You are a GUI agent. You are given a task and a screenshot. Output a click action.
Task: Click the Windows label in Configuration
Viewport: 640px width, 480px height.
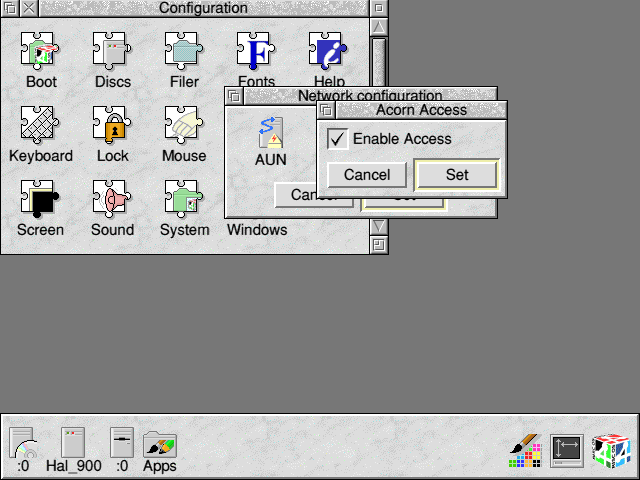(257, 230)
